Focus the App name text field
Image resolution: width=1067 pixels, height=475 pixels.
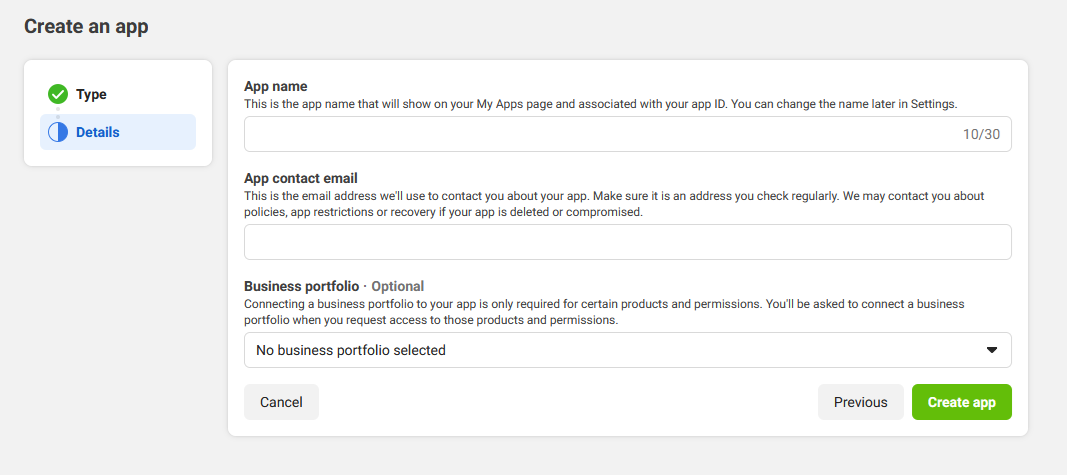click(627, 134)
